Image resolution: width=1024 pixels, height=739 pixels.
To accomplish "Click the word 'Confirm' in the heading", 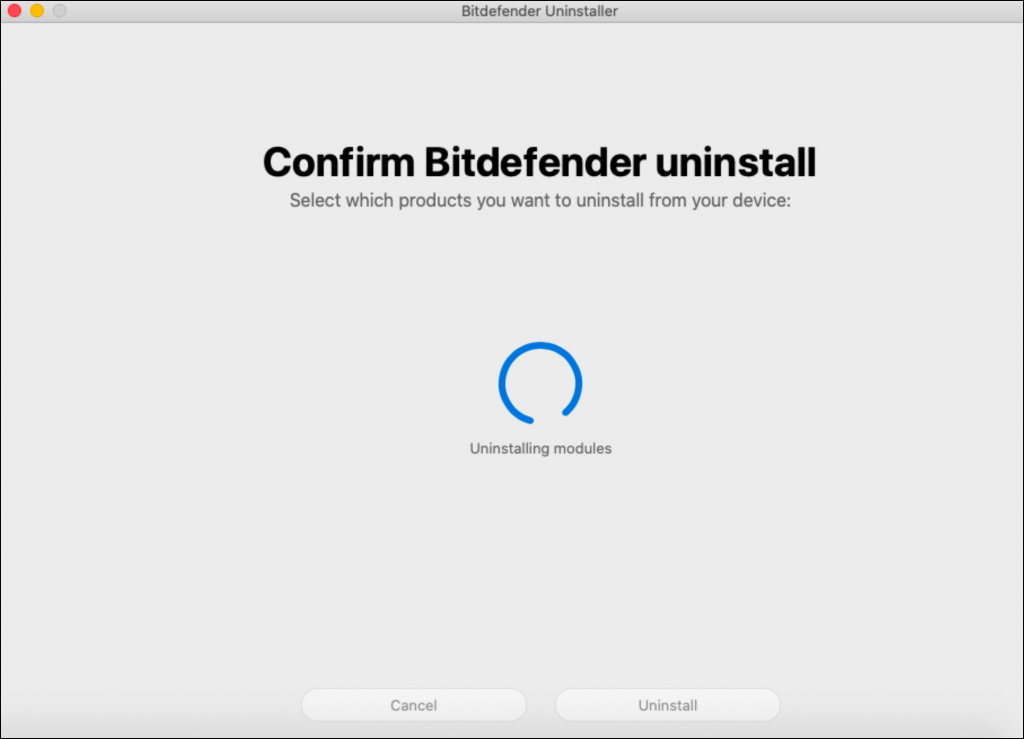I will pyautogui.click(x=339, y=161).
